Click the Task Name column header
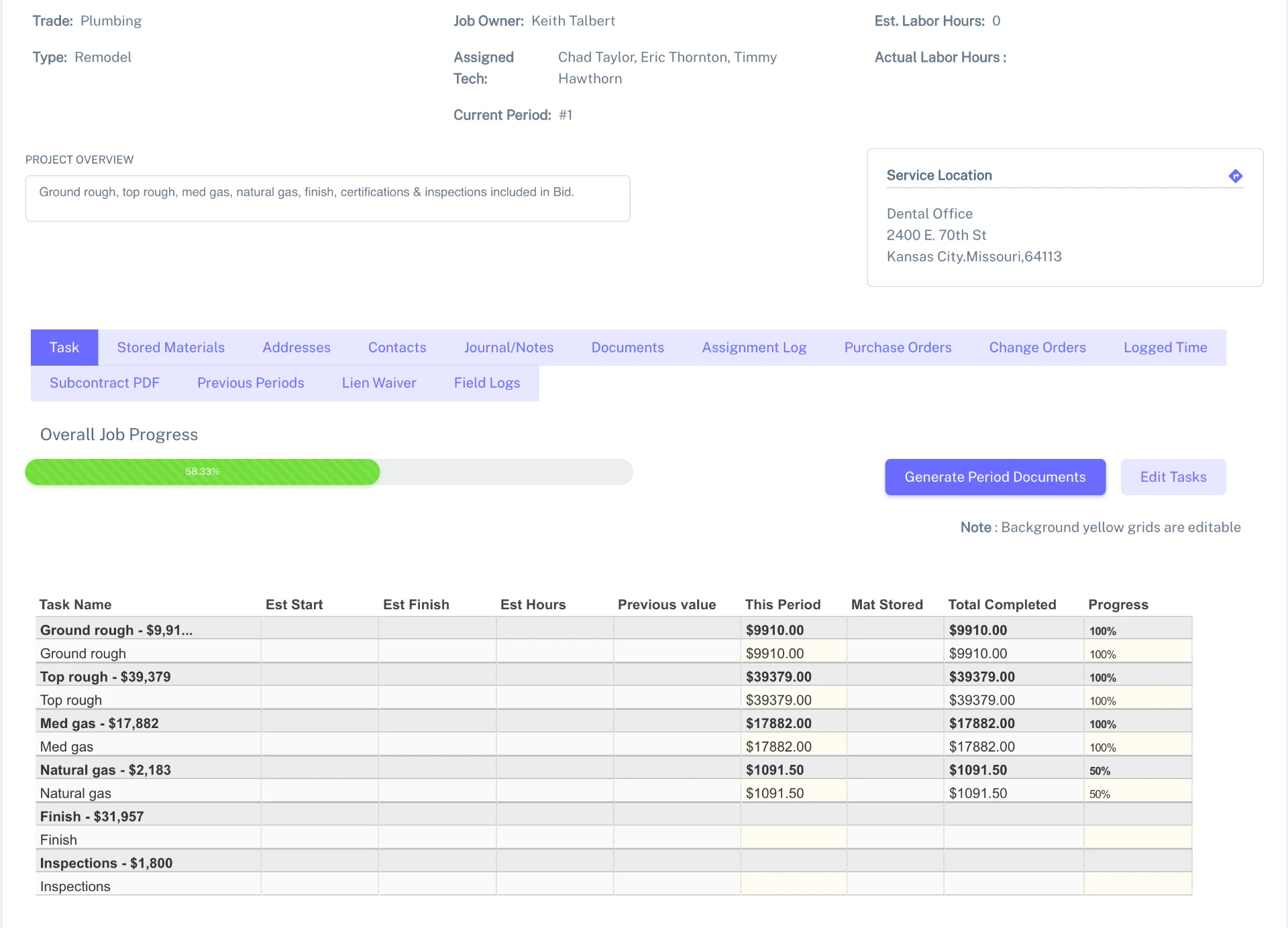The image size is (1288, 928). point(75,605)
